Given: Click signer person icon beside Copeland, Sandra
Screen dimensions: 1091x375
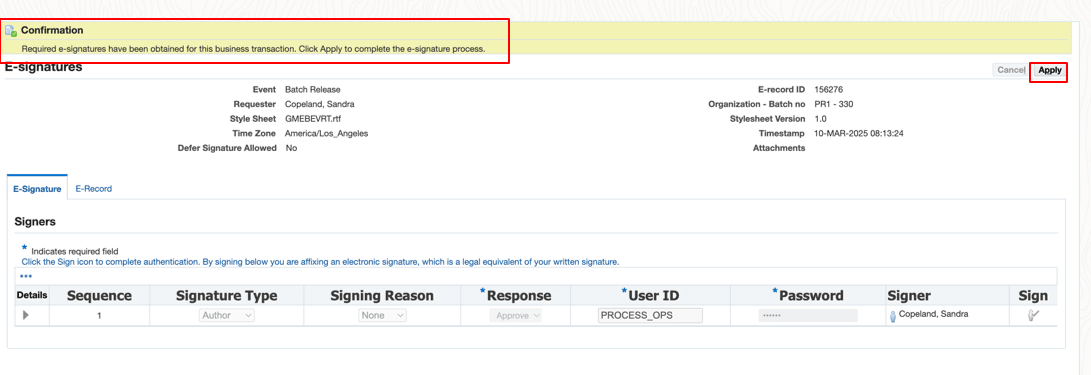Looking at the screenshot, I should (x=893, y=316).
